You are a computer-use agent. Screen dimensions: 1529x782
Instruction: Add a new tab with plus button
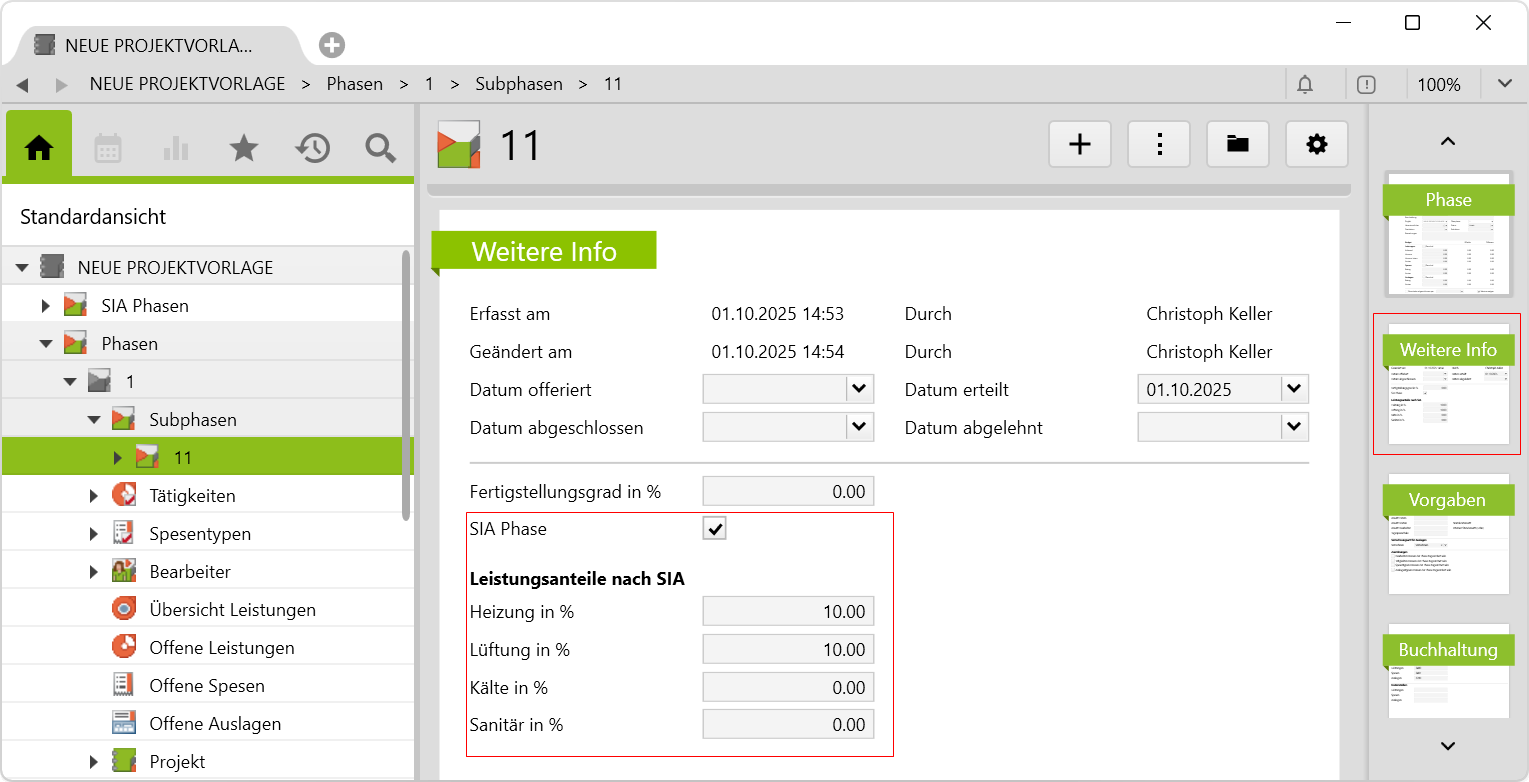pos(332,45)
